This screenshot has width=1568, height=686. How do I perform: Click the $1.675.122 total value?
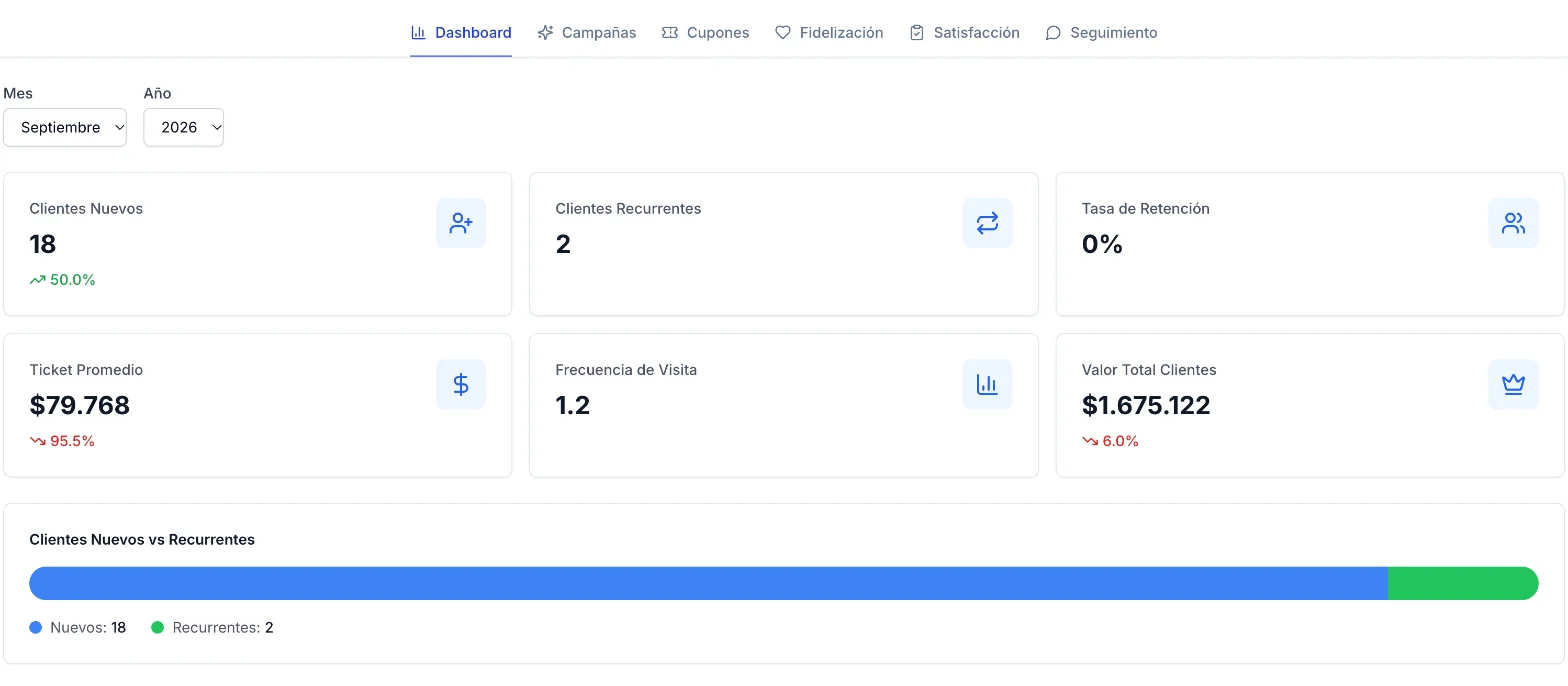click(1146, 405)
